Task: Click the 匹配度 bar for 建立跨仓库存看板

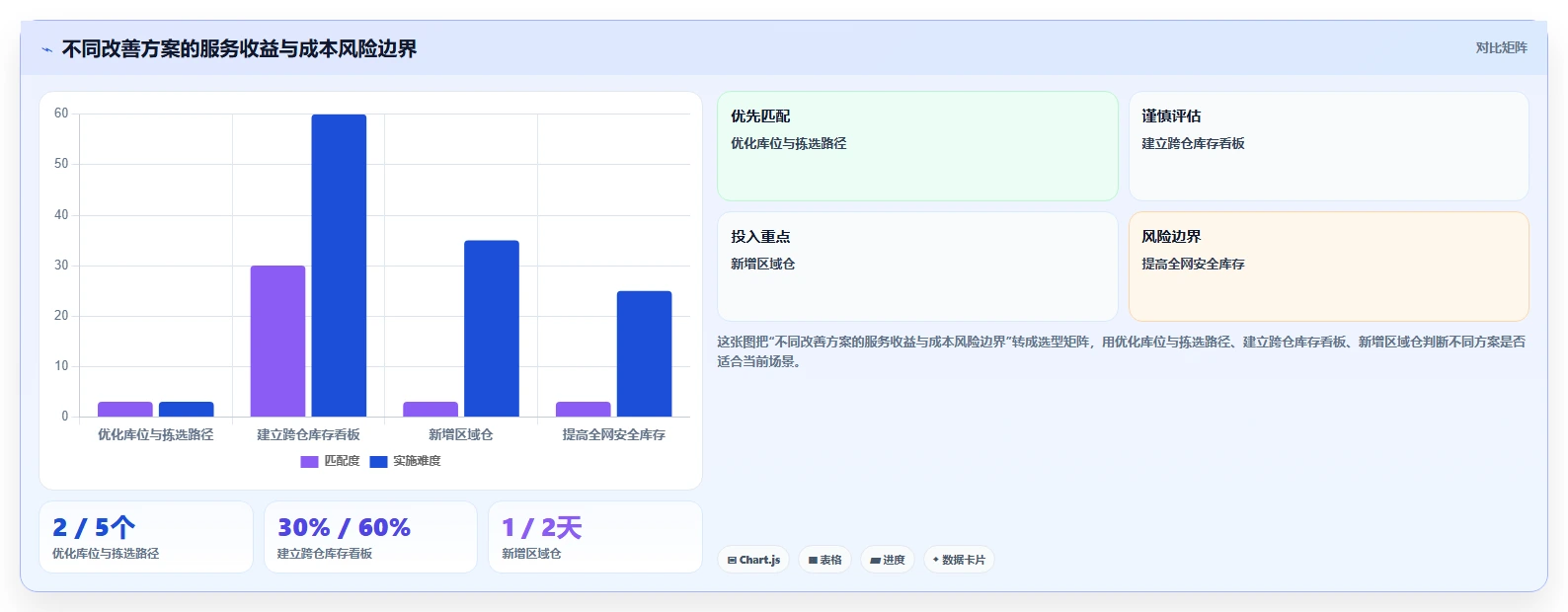Action: pyautogui.click(x=277, y=342)
